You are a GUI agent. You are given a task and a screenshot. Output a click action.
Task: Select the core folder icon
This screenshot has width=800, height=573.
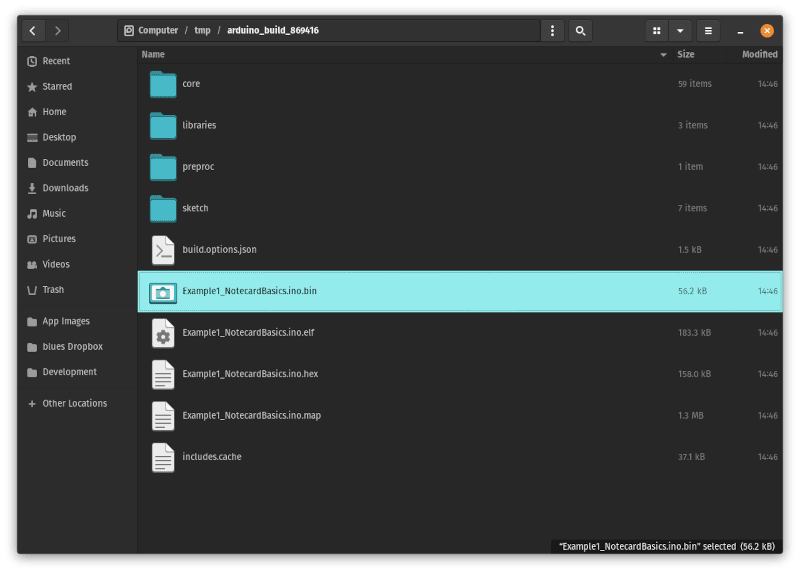pos(163,84)
